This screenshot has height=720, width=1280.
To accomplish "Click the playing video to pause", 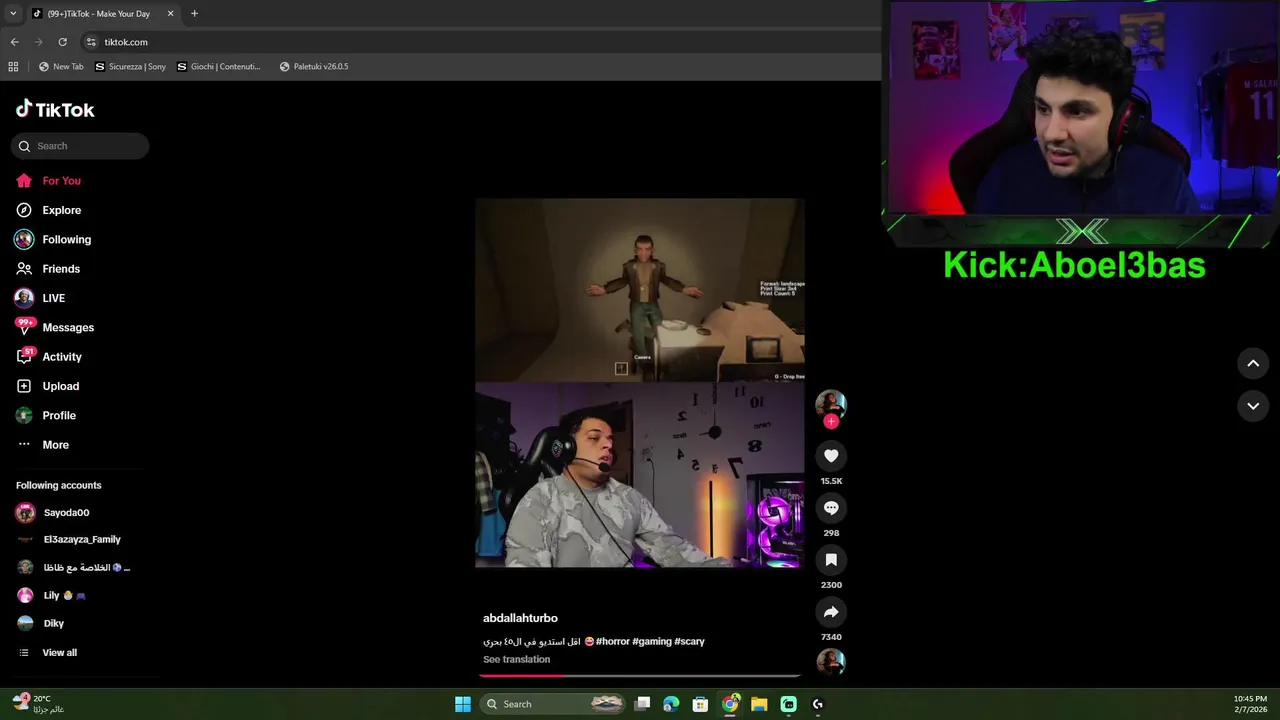I will pos(640,383).
